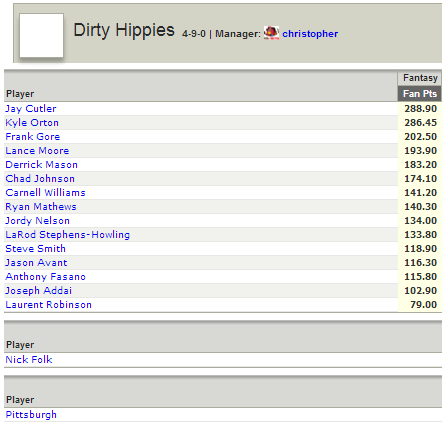Click the Laurent Robinson player link
The width and height of the screenshot is (442, 422).
pos(48,305)
